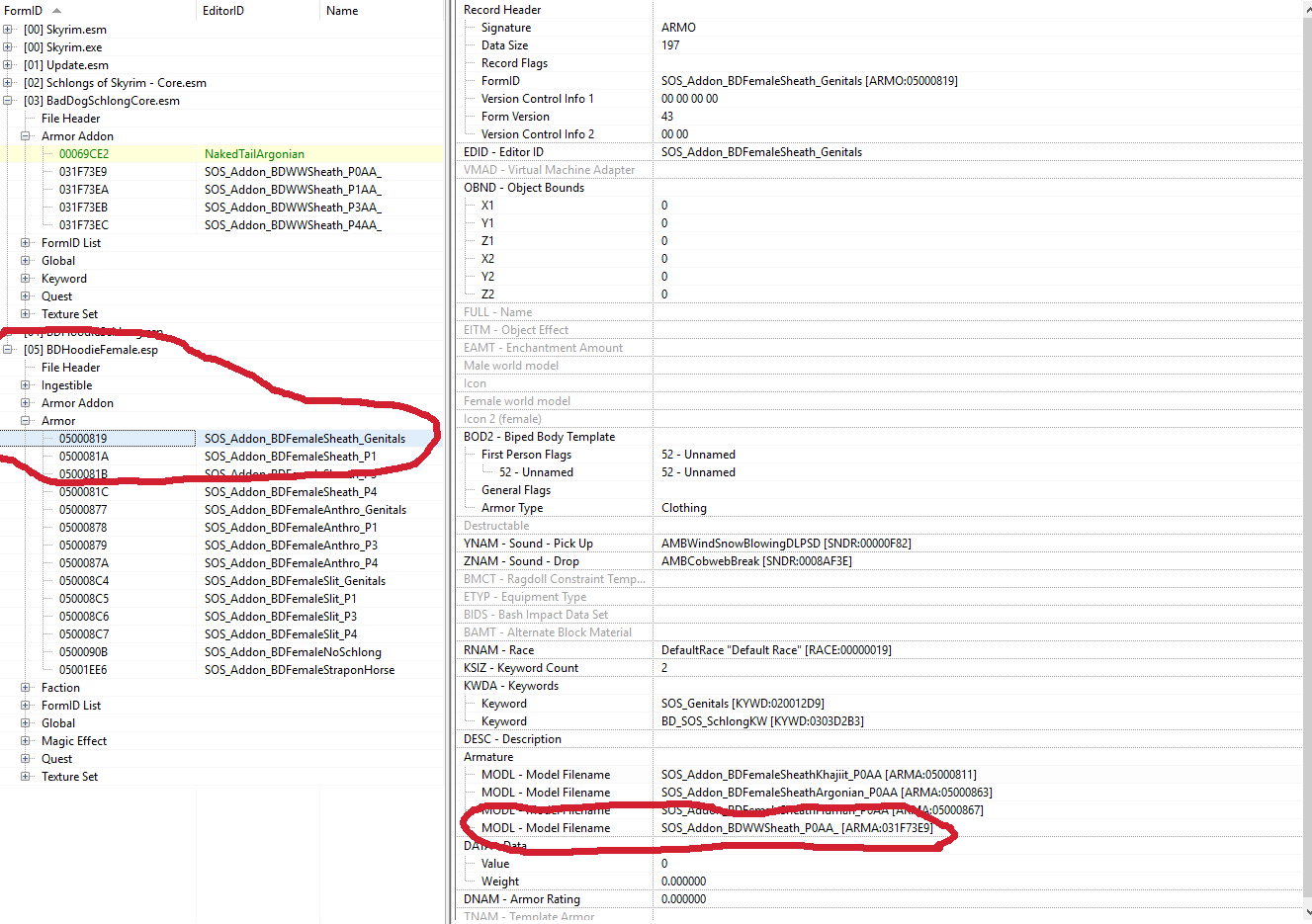The height and width of the screenshot is (924, 1312).
Task: Select armor record 0500081A
Action: [221, 457]
